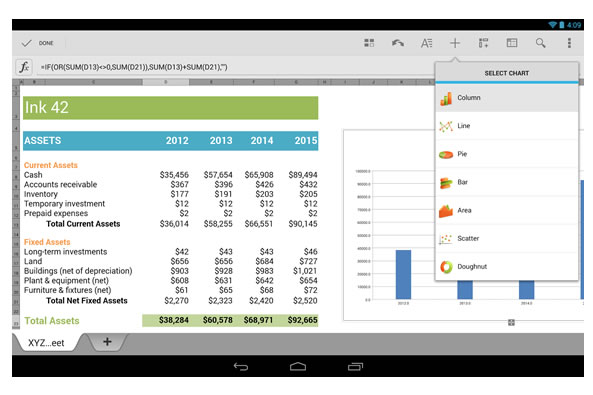Select cell with value $57,654
Image resolution: width=593 pixels, height=395 pixels.
pyautogui.click(x=218, y=175)
